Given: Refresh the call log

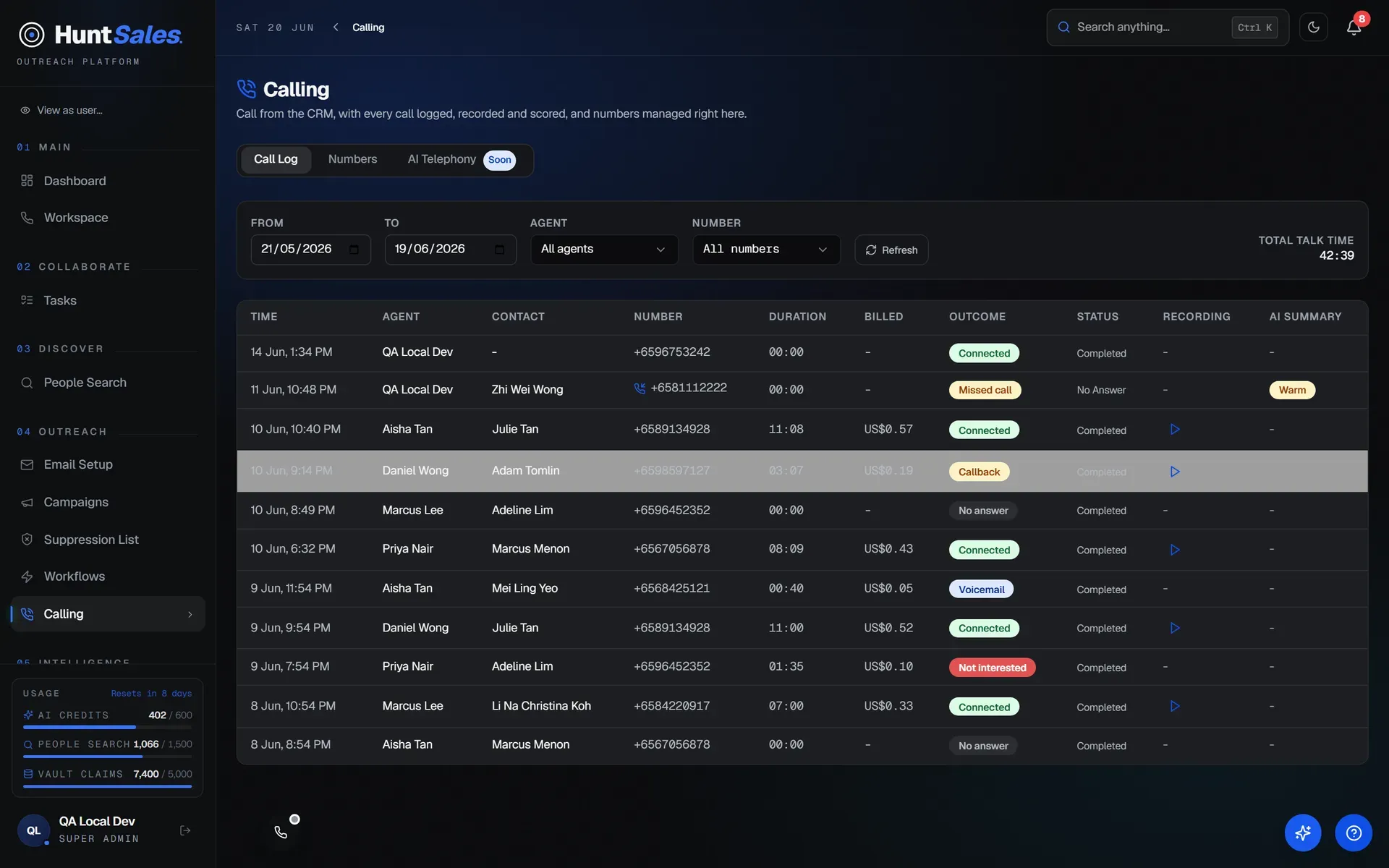Looking at the screenshot, I should (x=891, y=250).
